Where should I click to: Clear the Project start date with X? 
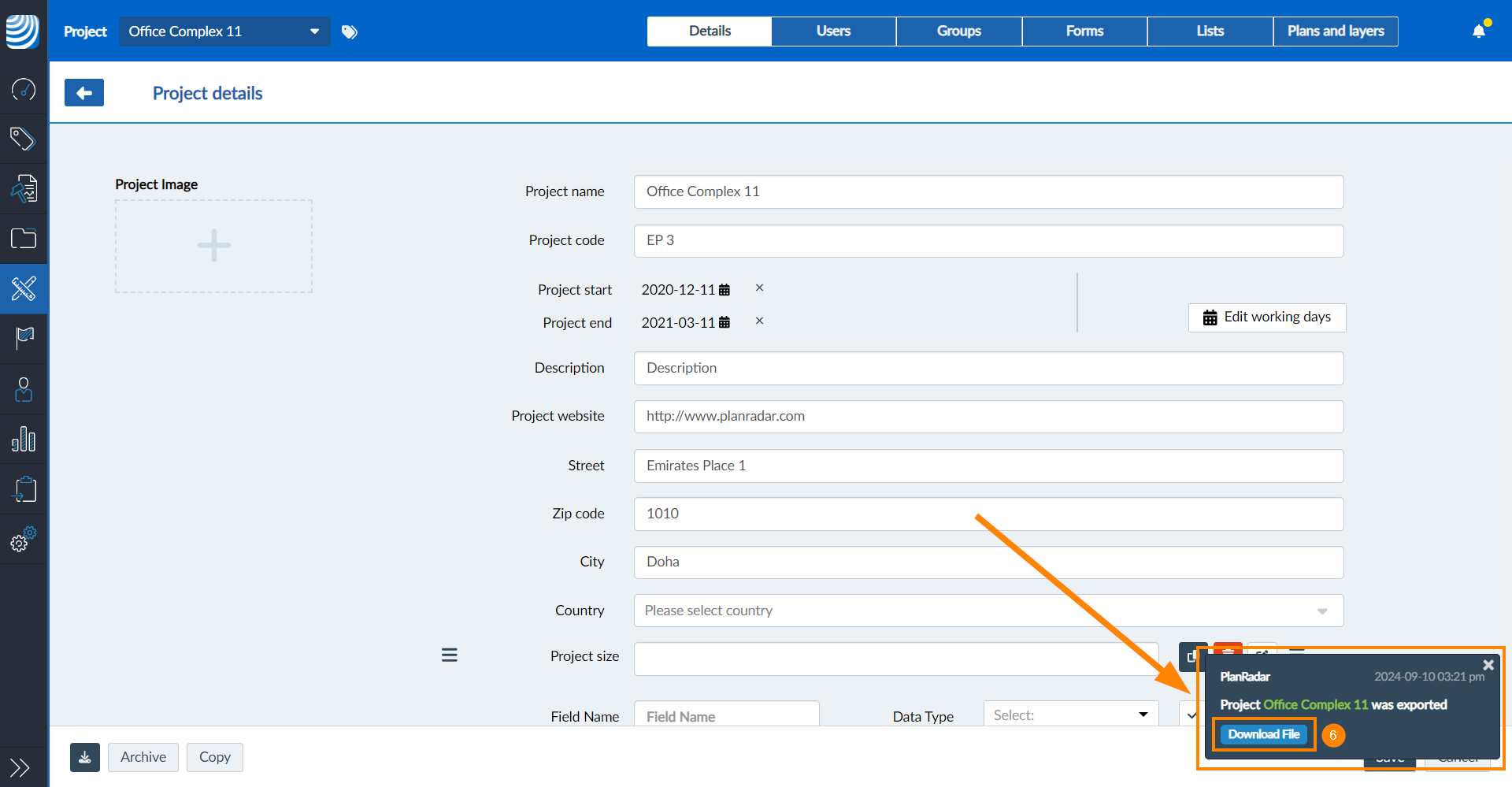pyautogui.click(x=759, y=288)
